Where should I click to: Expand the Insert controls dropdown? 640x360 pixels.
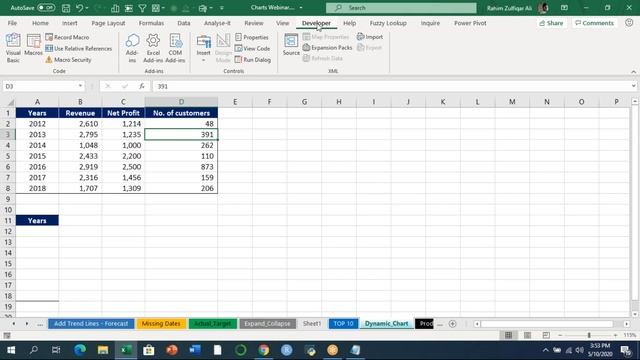coord(203,60)
